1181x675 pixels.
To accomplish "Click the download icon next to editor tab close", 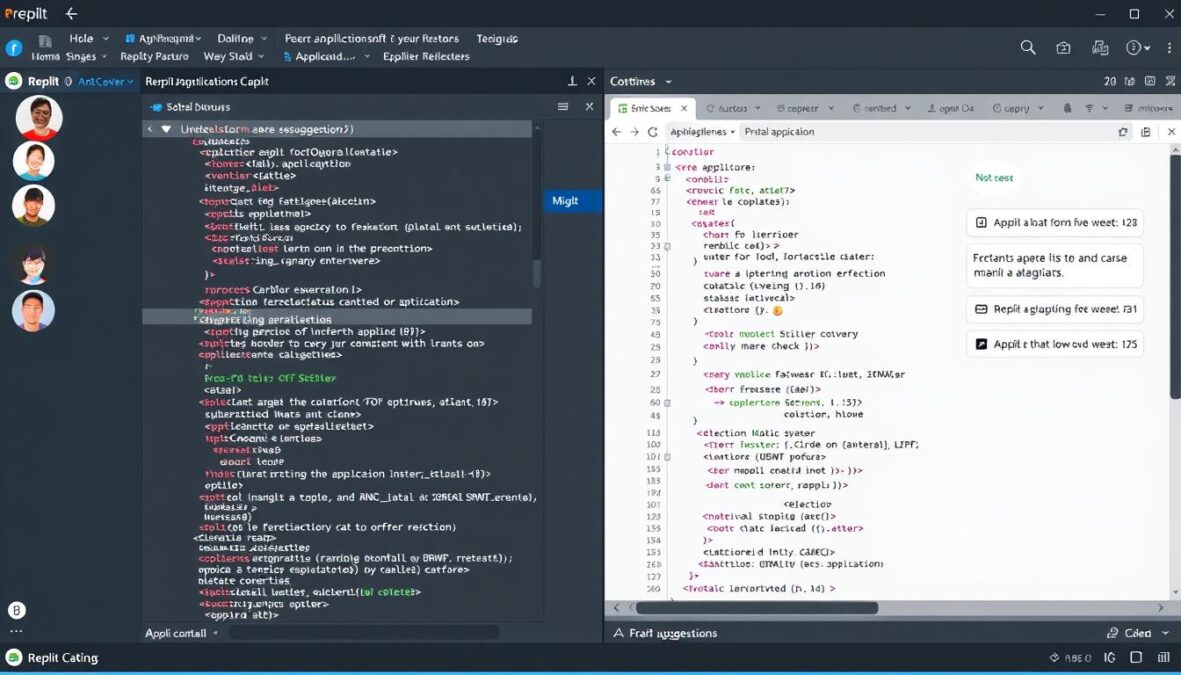I will pyautogui.click(x=574, y=81).
